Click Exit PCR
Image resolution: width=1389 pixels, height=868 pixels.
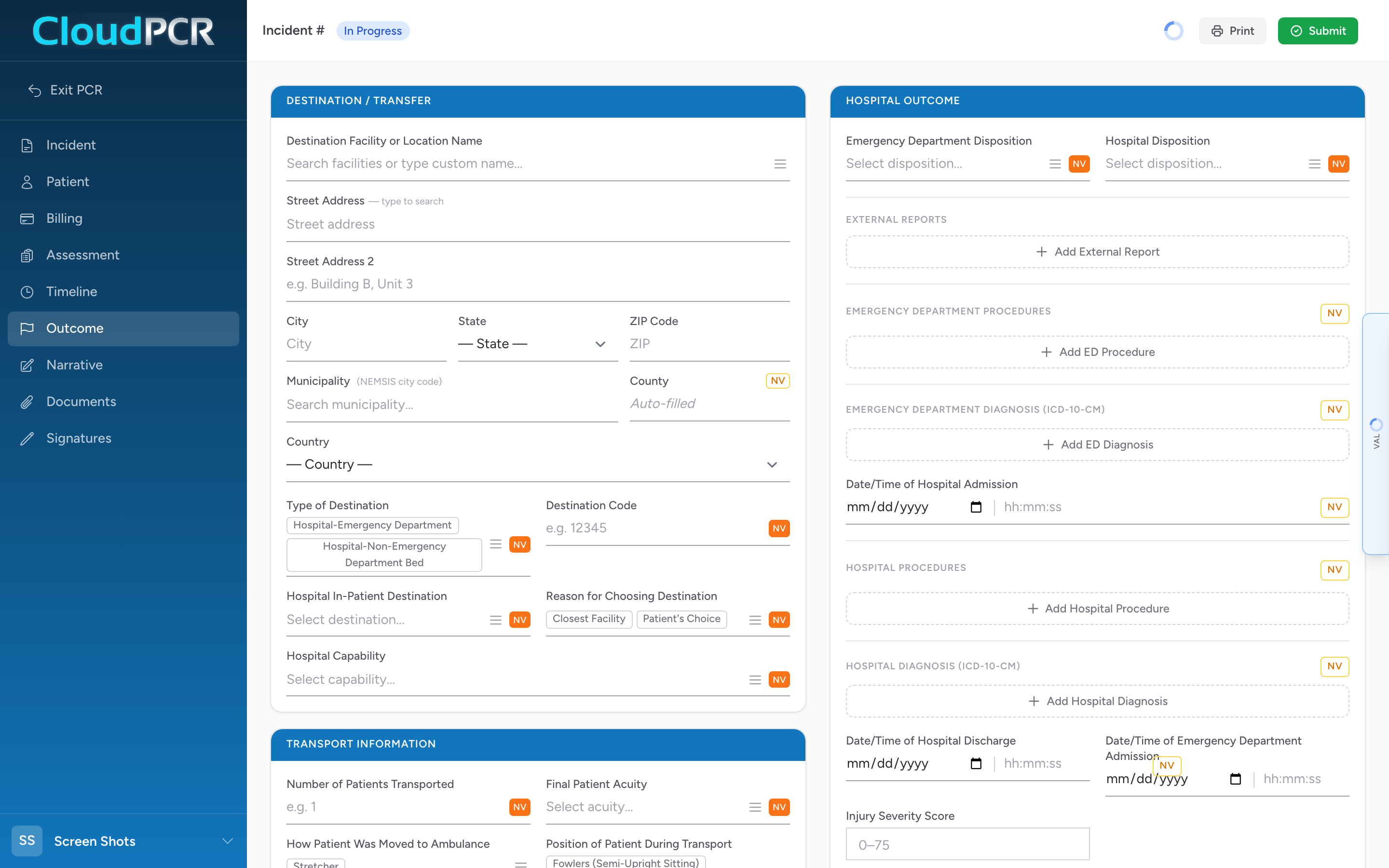coord(66,90)
